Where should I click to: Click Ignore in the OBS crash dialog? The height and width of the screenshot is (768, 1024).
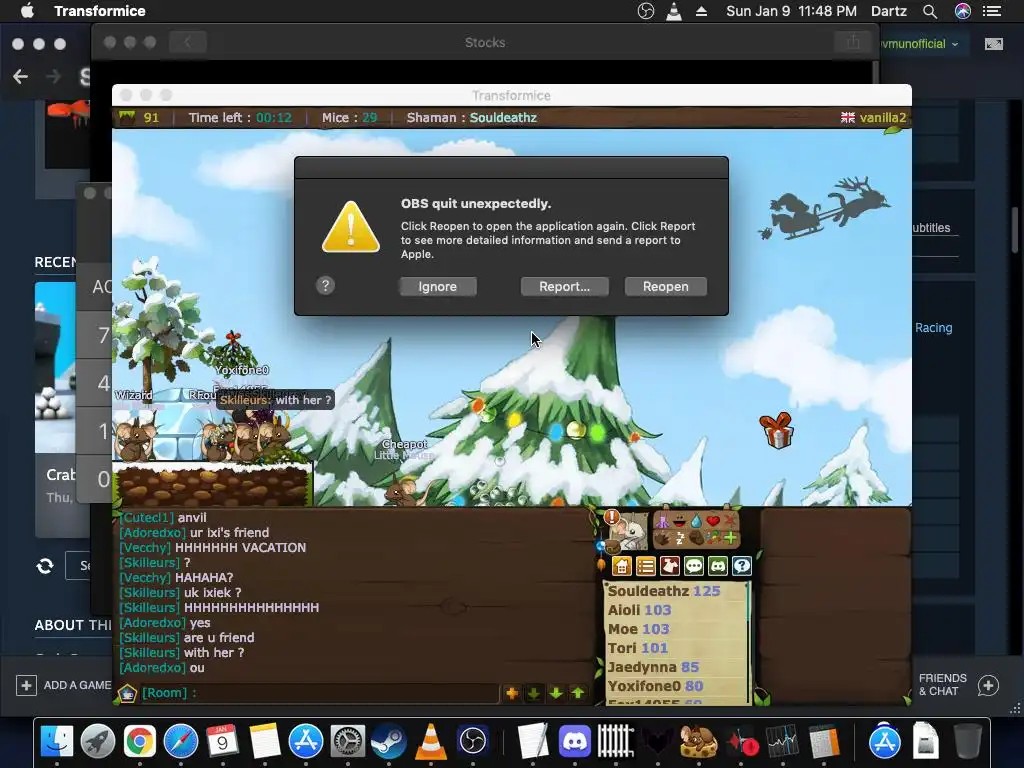tap(438, 287)
